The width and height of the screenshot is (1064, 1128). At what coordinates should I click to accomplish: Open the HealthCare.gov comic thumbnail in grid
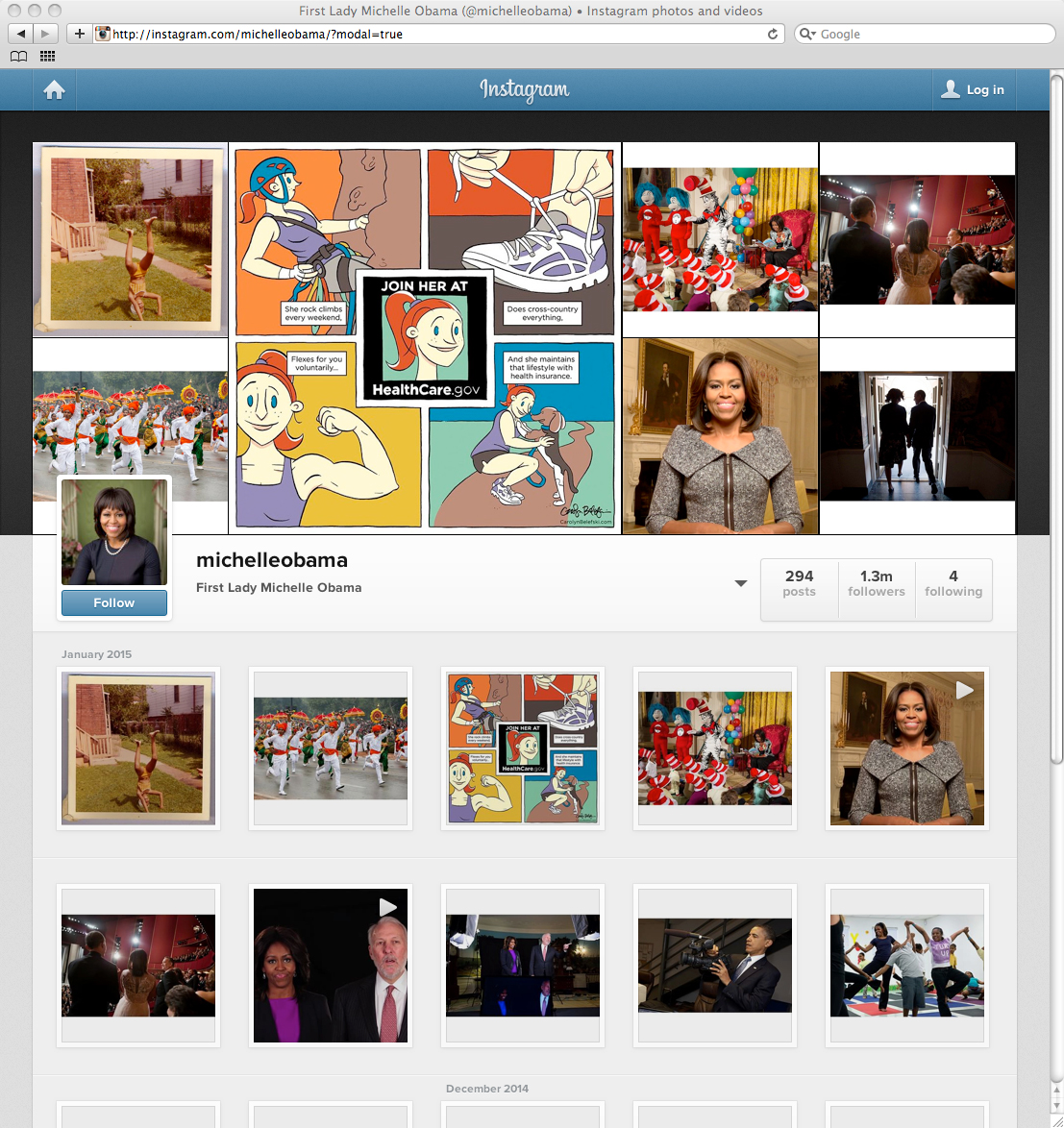click(522, 748)
